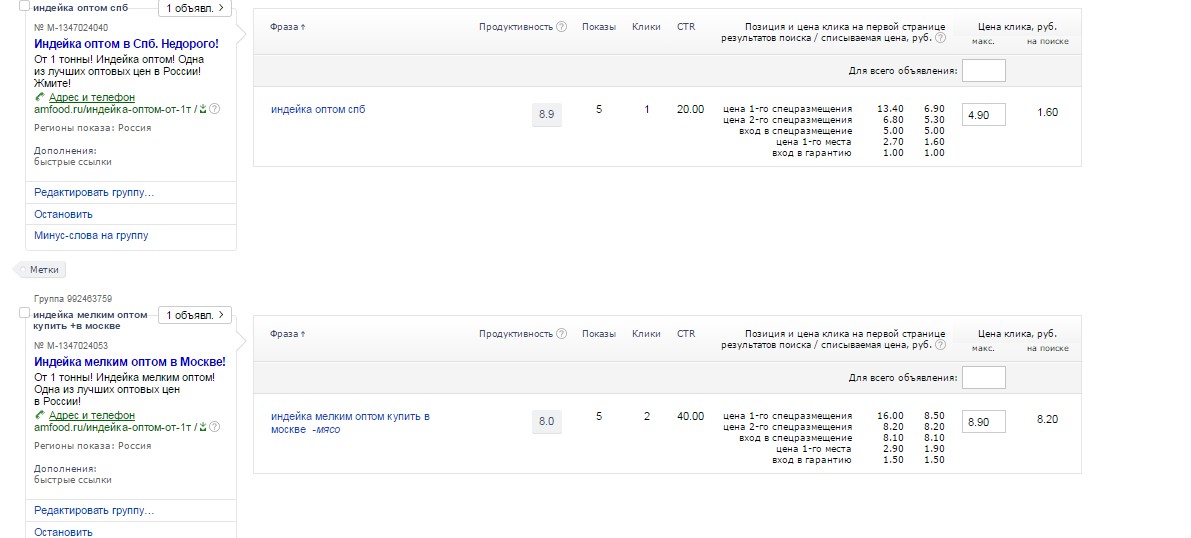Click the empty «Для всего объявления» field in the second table
Viewport: 1191px width, 538px height.
(983, 378)
